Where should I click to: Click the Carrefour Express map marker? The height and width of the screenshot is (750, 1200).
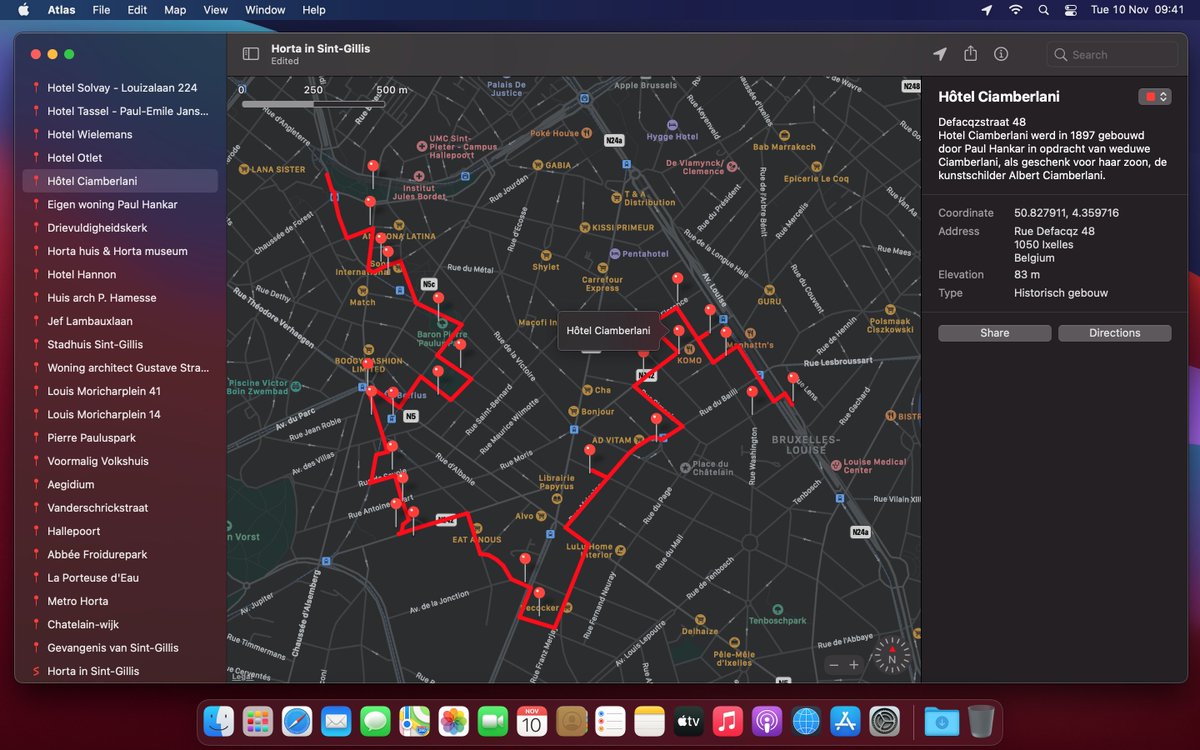[x=602, y=267]
